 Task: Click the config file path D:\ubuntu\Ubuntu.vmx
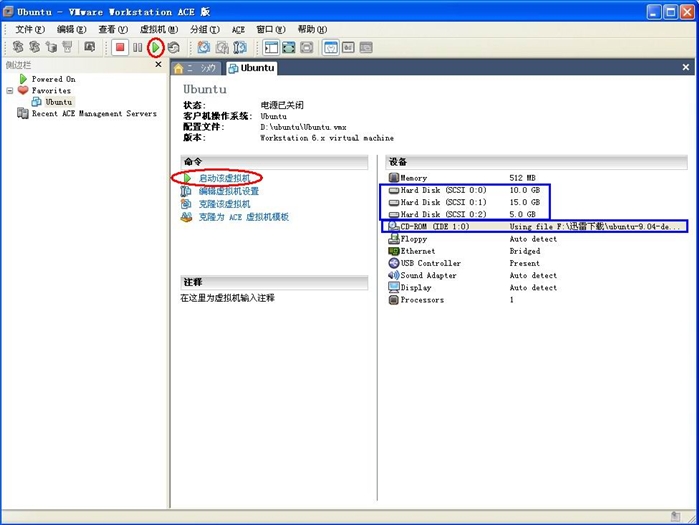(303, 127)
